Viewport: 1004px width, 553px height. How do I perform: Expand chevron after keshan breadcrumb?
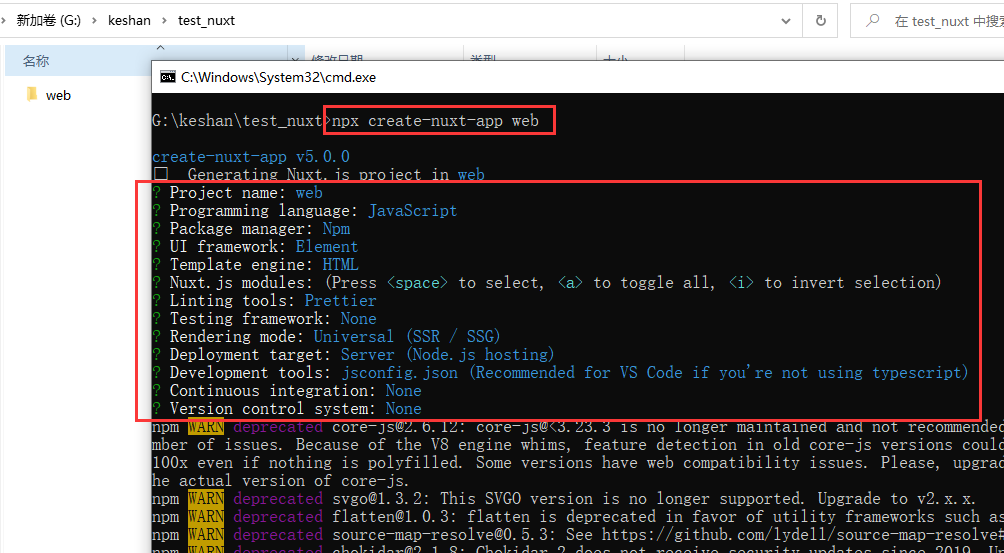(164, 20)
